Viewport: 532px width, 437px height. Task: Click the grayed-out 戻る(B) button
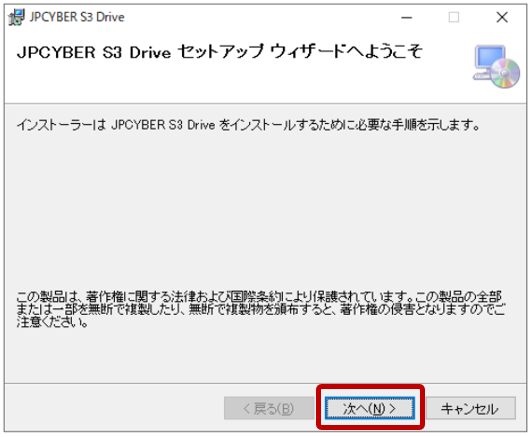269,408
